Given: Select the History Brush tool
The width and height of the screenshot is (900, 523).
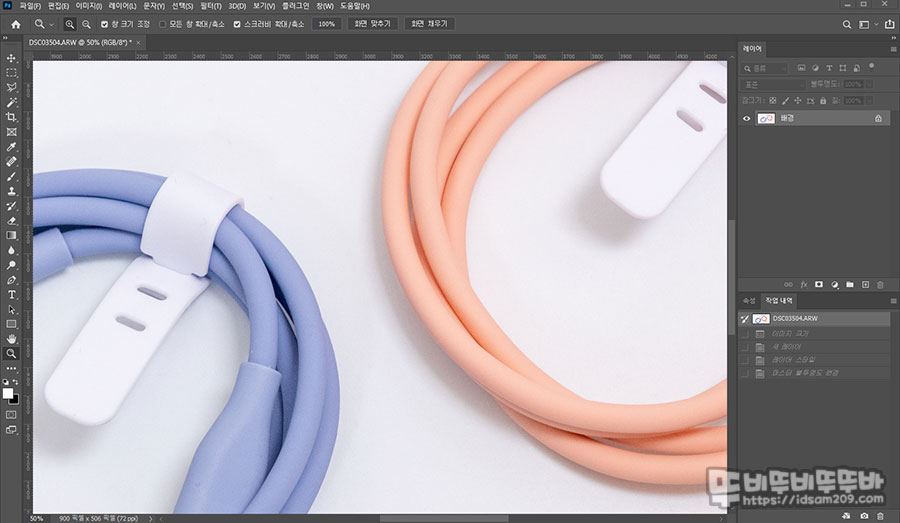Looking at the screenshot, I should 11,206.
